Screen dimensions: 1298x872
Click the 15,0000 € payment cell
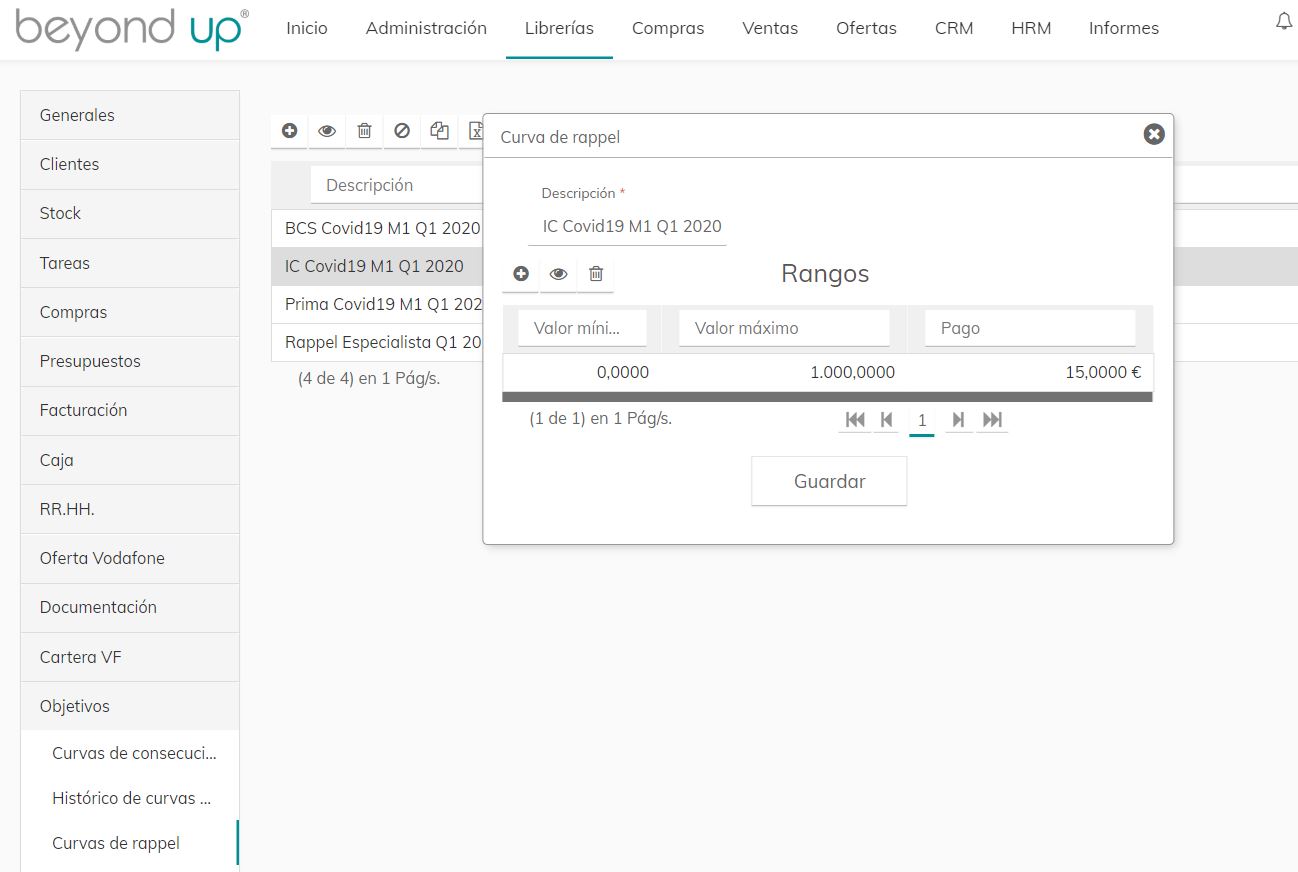[1030, 372]
